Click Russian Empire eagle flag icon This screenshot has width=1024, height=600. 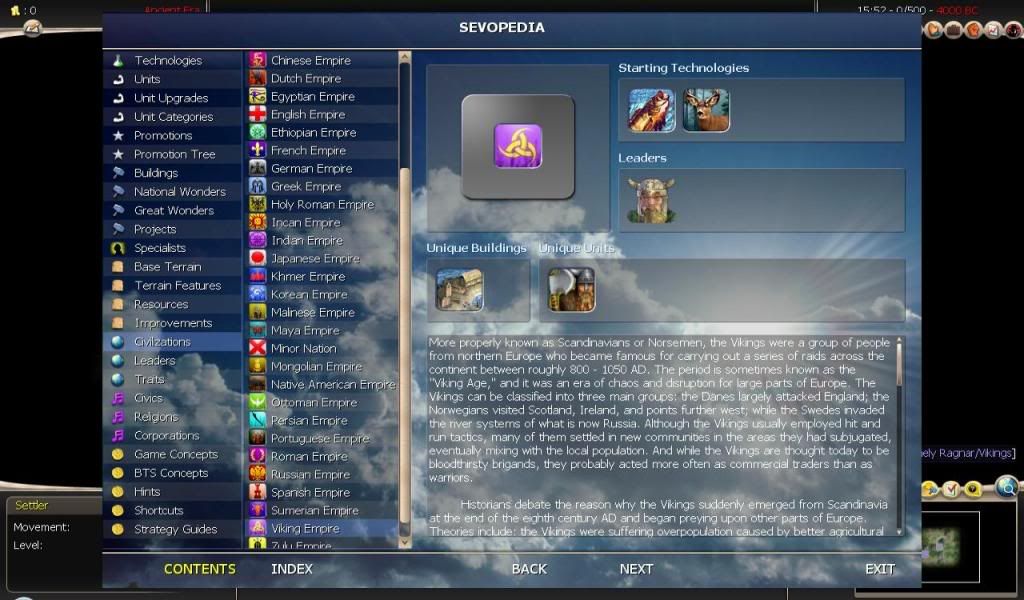(x=257, y=474)
